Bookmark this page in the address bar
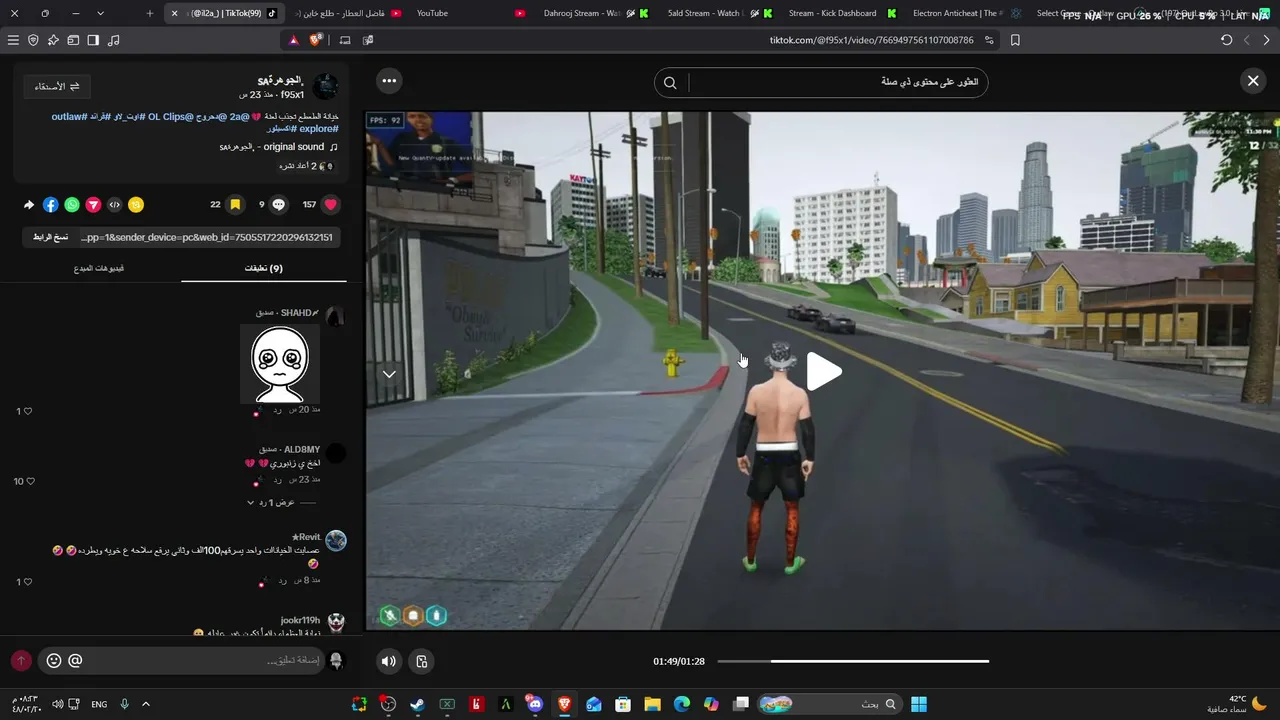 [1015, 40]
